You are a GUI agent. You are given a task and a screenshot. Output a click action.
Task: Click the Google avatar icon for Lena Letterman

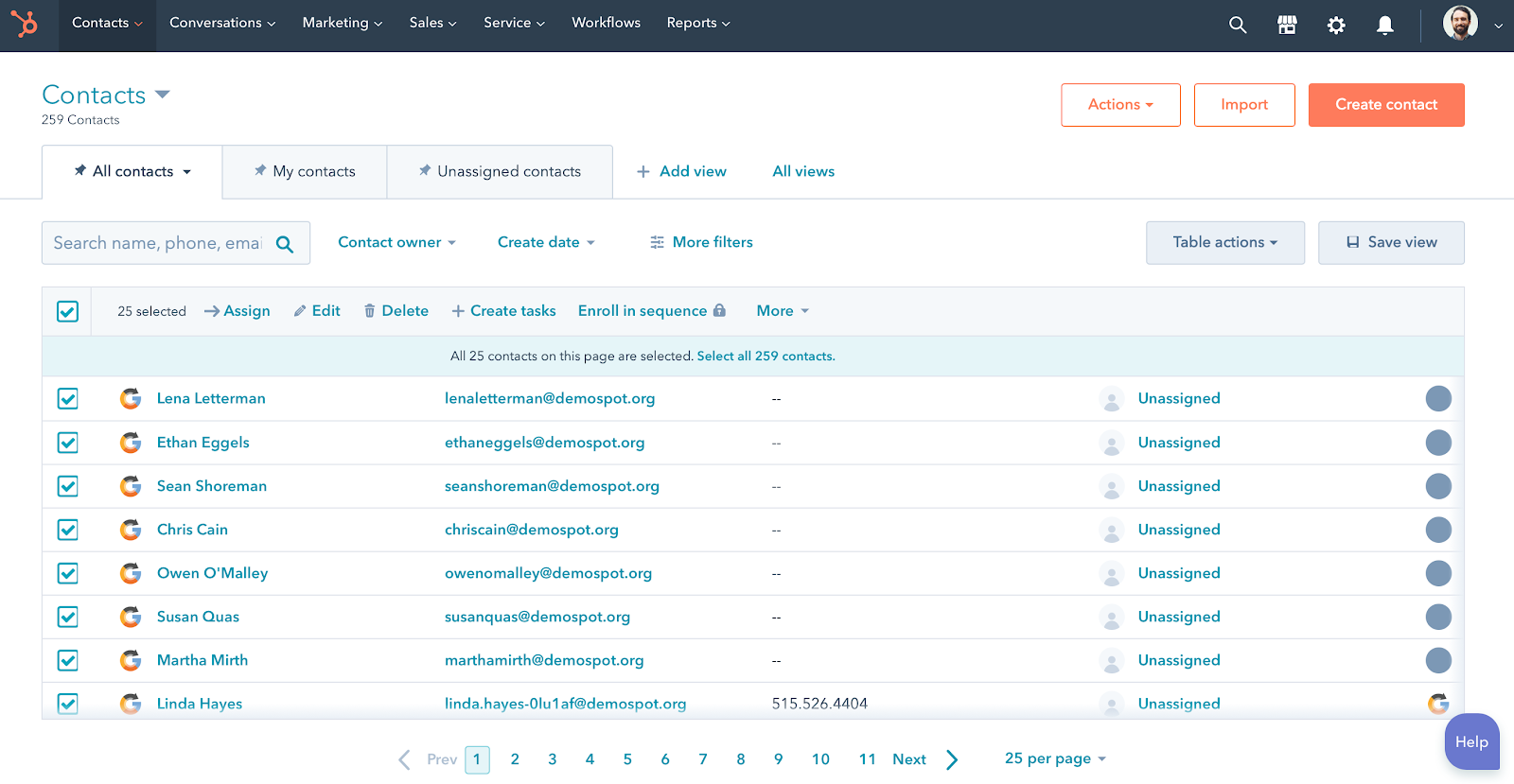click(131, 399)
